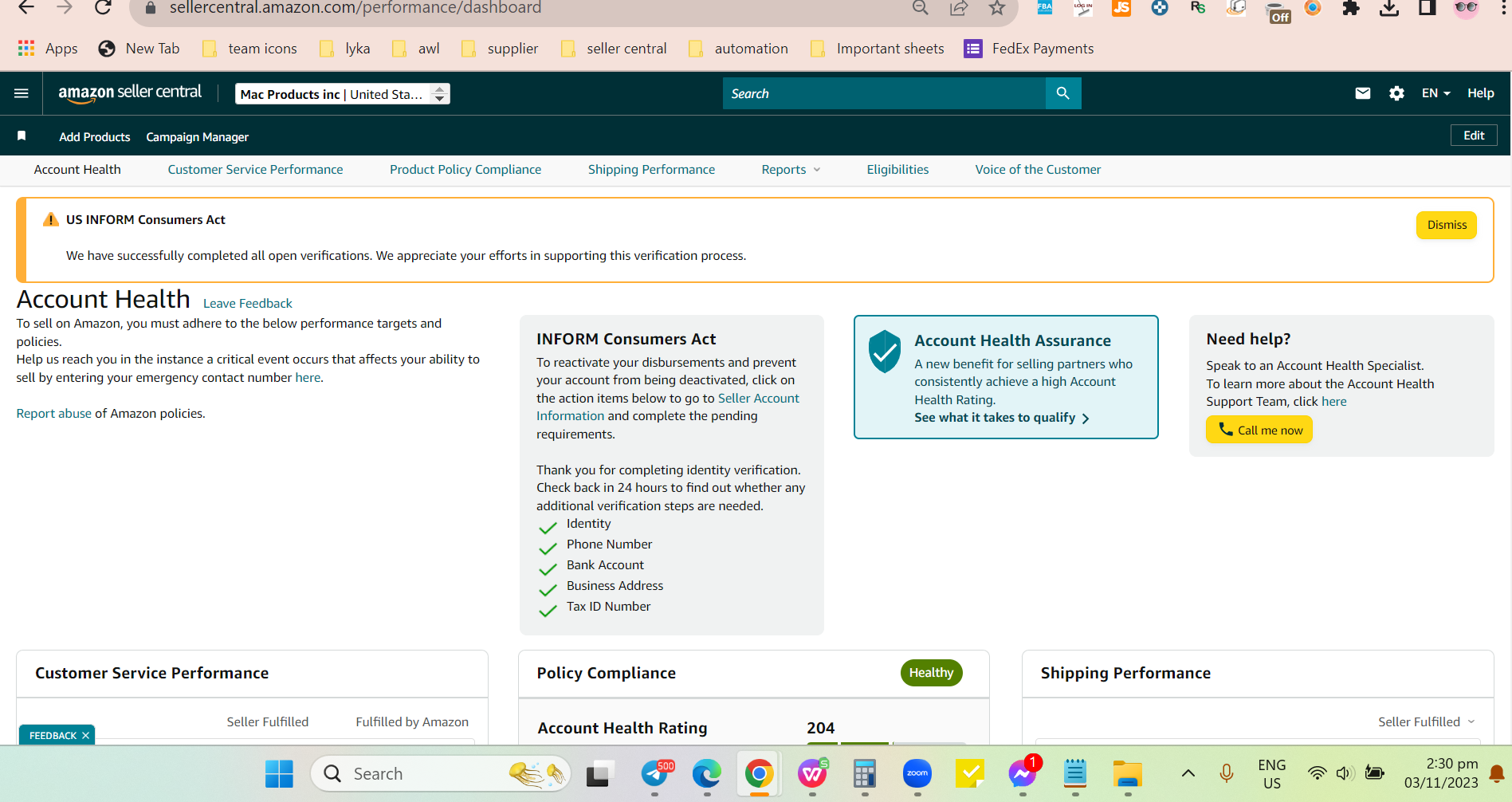Open the Important sheets bookmark folder
Viewport: 1512px width, 802px height.
click(878, 49)
